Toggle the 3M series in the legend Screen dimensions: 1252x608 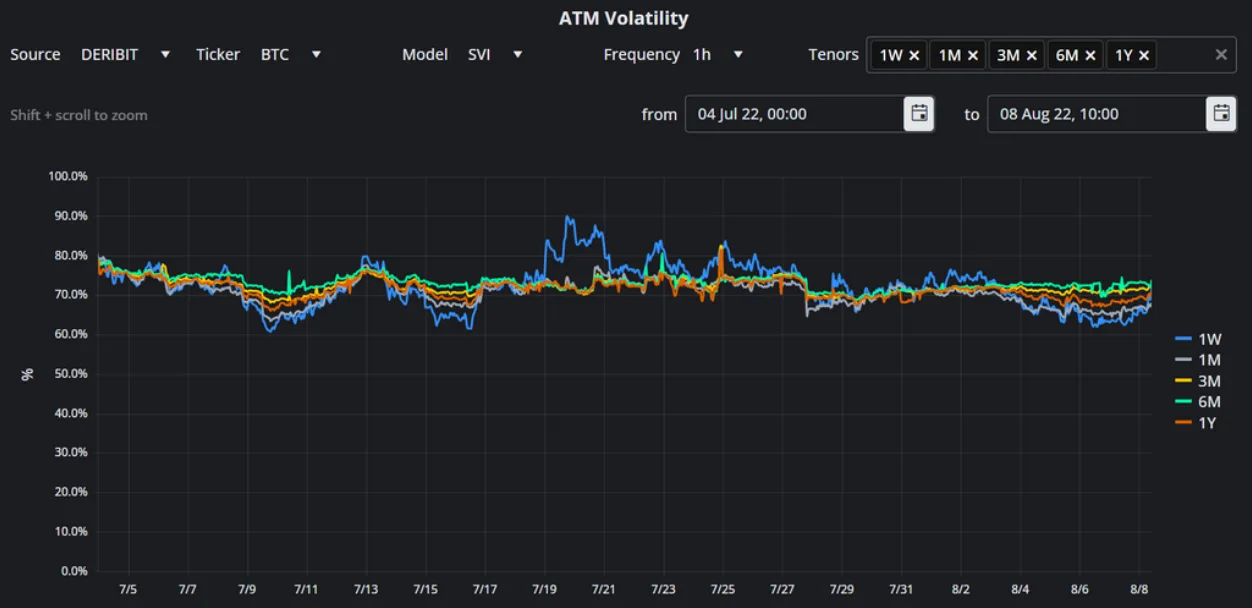(x=1197, y=381)
